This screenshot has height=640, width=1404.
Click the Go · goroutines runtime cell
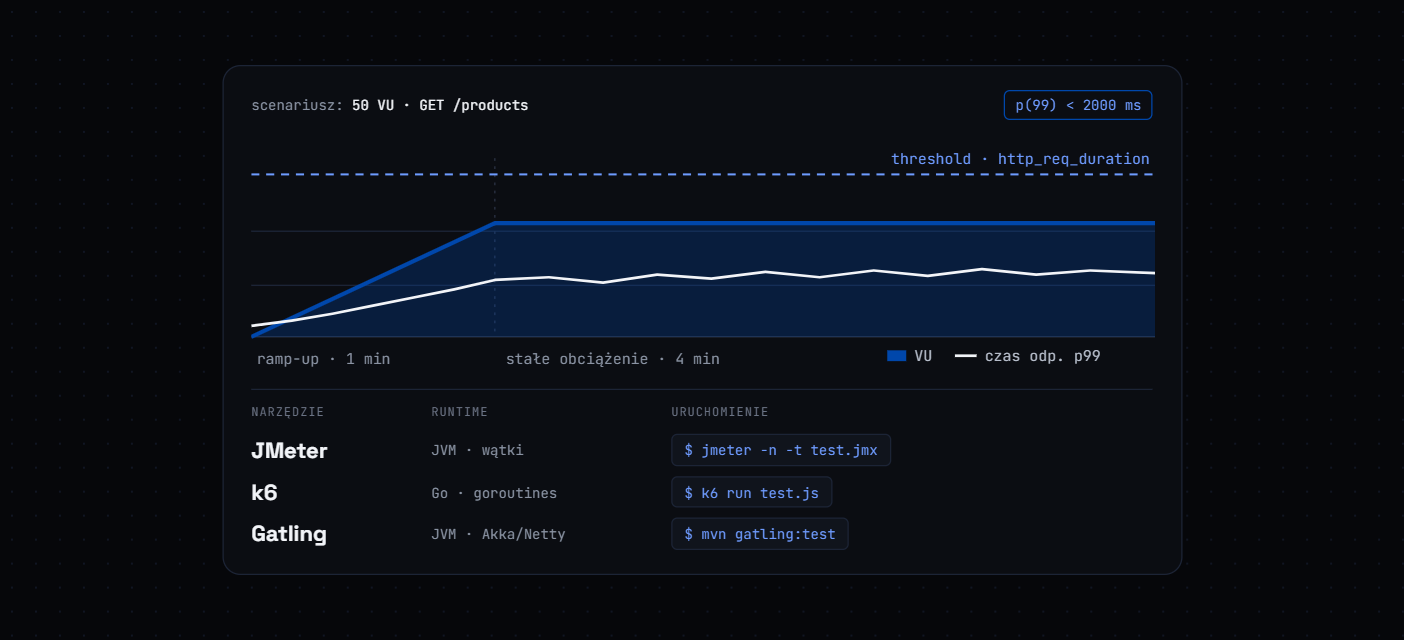(x=494, y=493)
